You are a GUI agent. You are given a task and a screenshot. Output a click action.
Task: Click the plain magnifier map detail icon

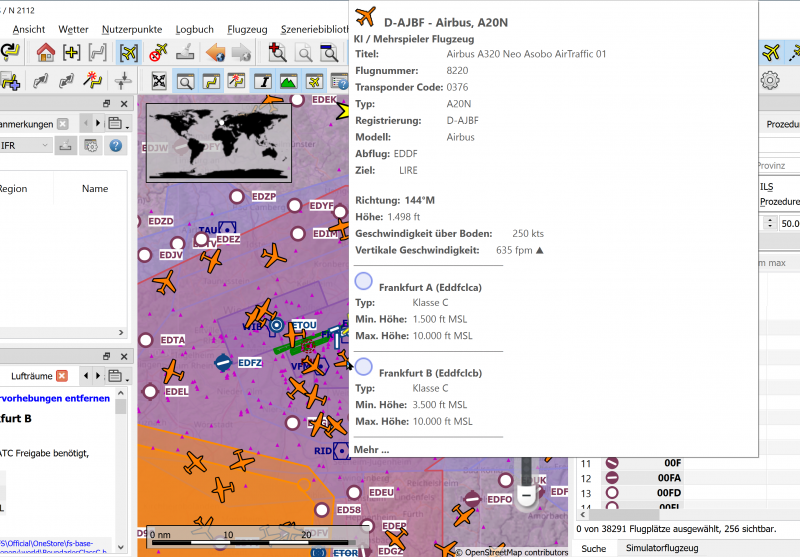(304, 52)
